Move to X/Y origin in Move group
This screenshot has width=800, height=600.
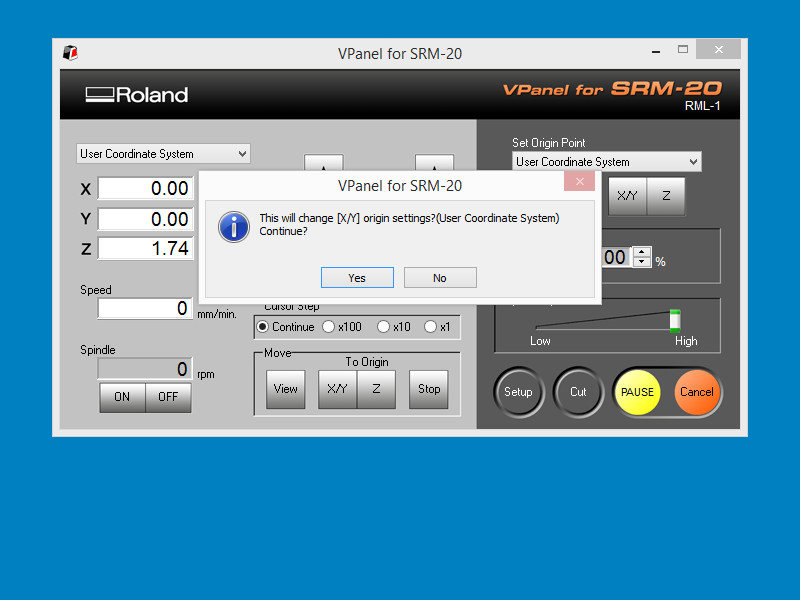coord(337,389)
